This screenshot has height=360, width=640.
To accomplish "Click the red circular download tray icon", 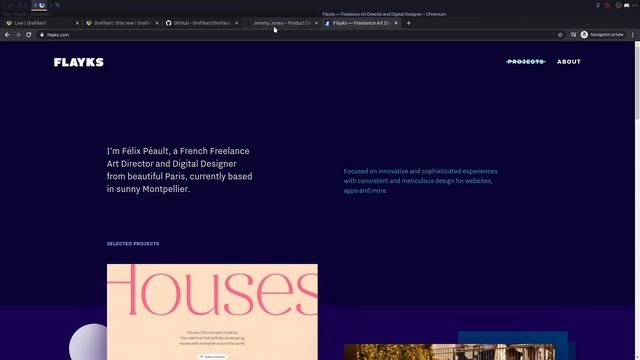I will (x=618, y=5).
